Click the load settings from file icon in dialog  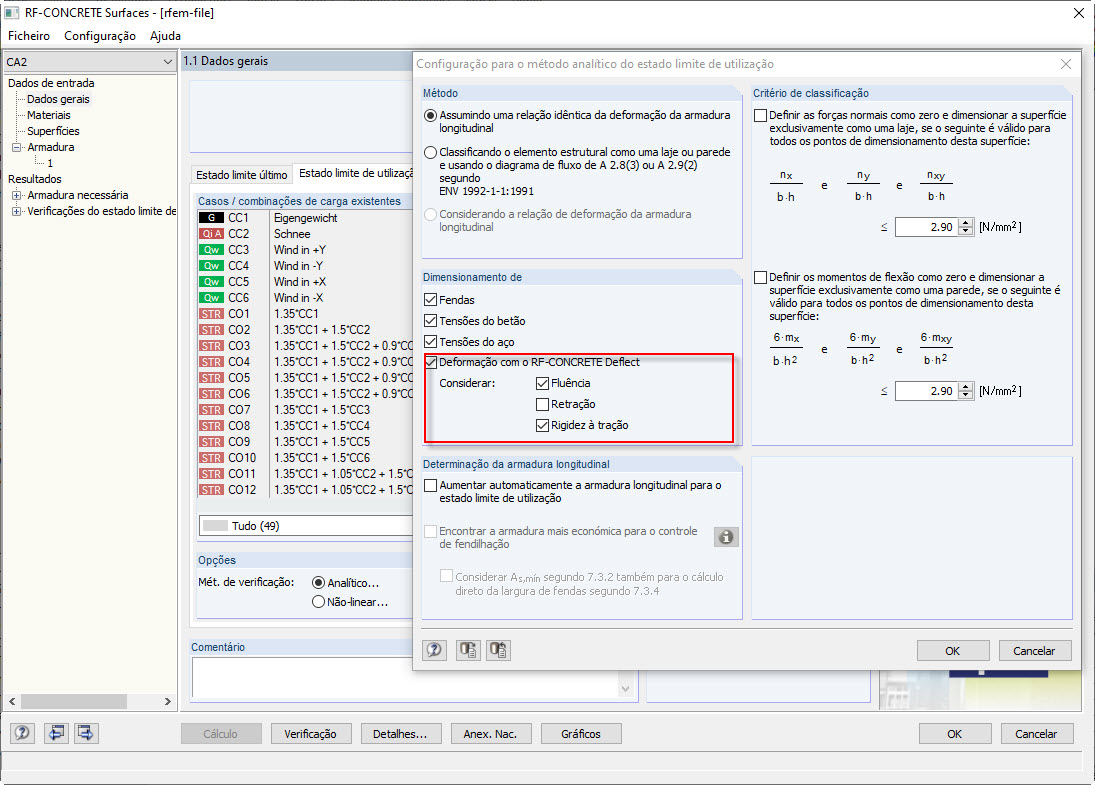tap(498, 650)
